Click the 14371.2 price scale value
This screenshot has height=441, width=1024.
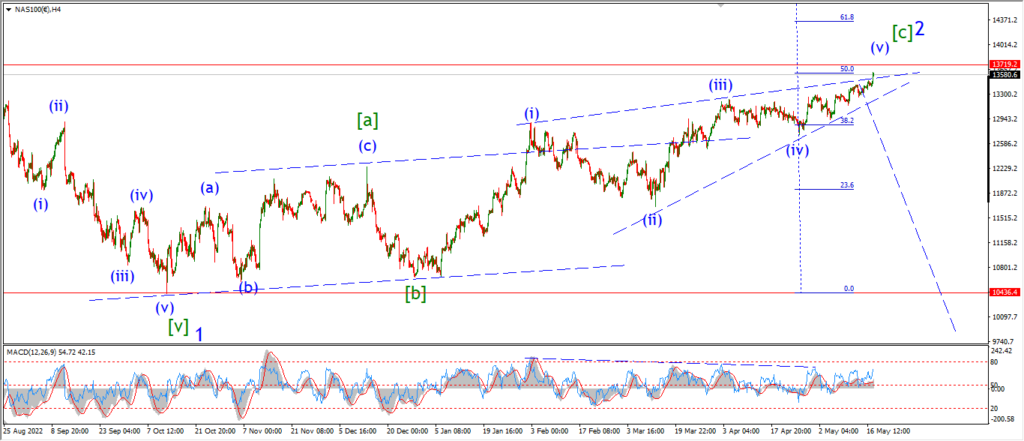[x=1004, y=20]
